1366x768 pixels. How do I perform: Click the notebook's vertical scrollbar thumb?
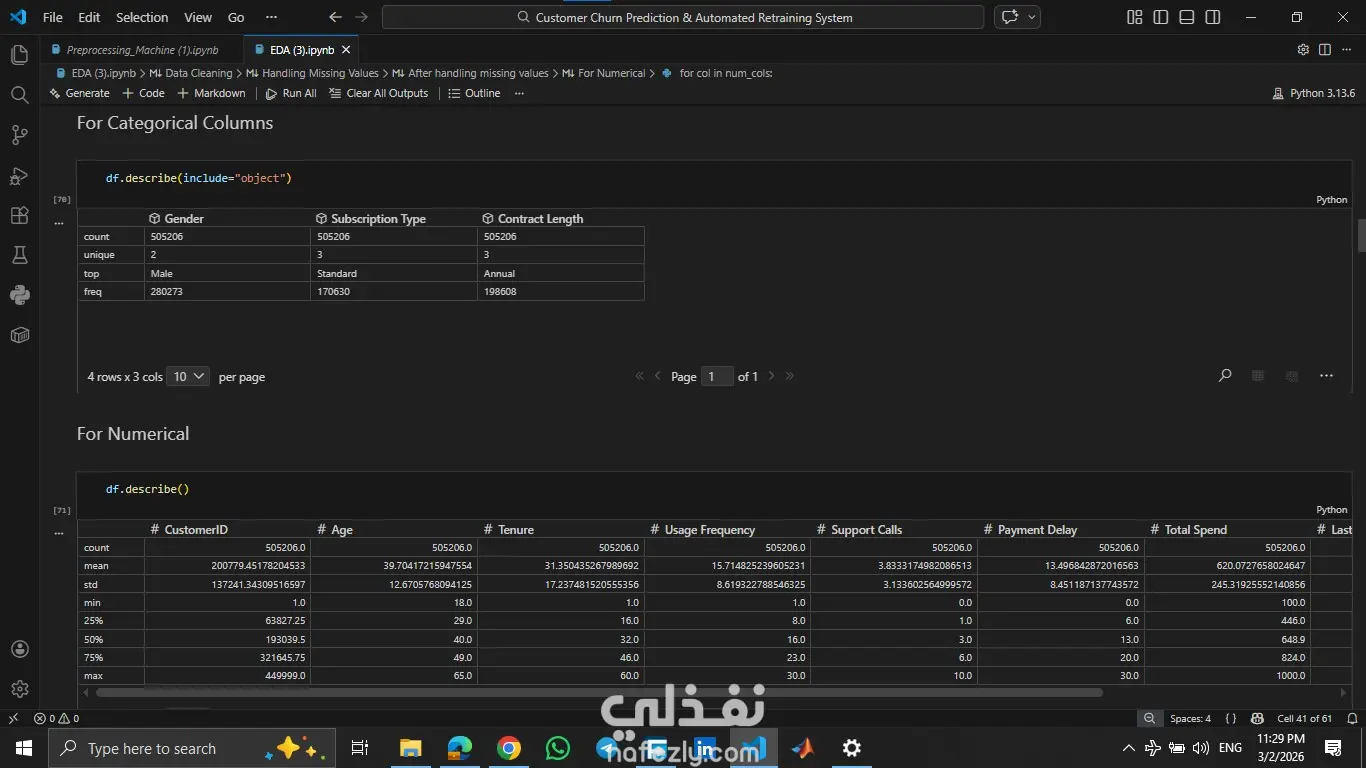click(x=1361, y=235)
